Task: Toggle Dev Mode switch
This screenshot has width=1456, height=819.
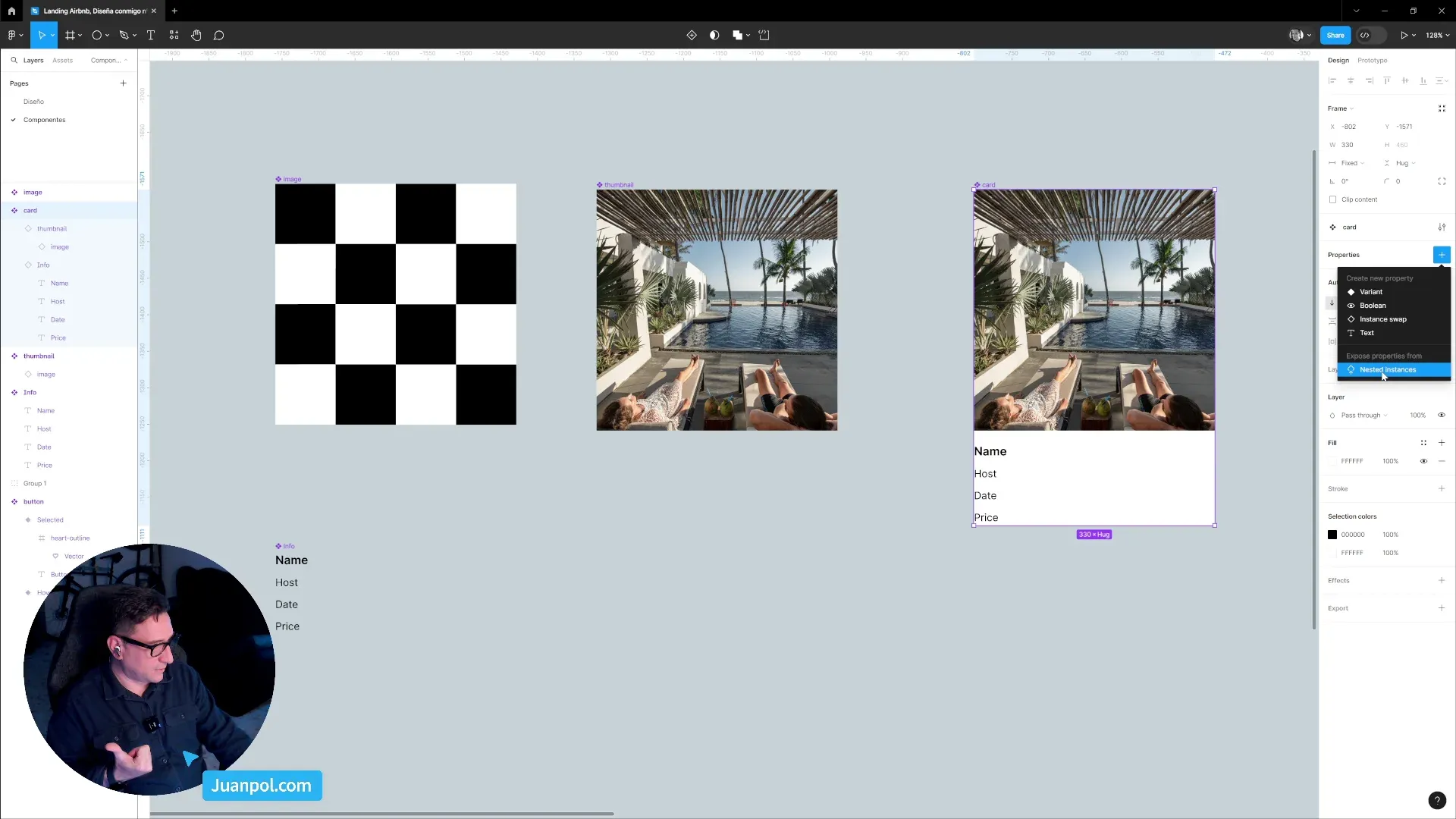Action: [x=1372, y=35]
